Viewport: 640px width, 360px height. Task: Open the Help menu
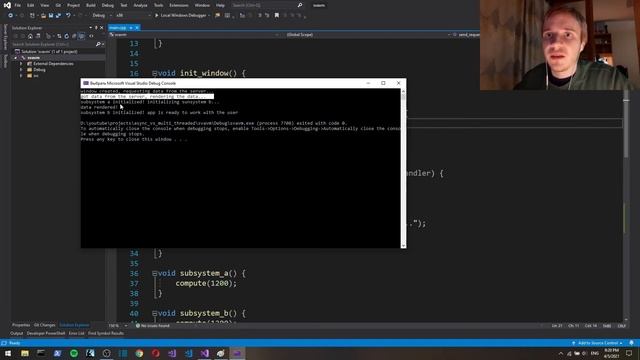click(x=220, y=5)
